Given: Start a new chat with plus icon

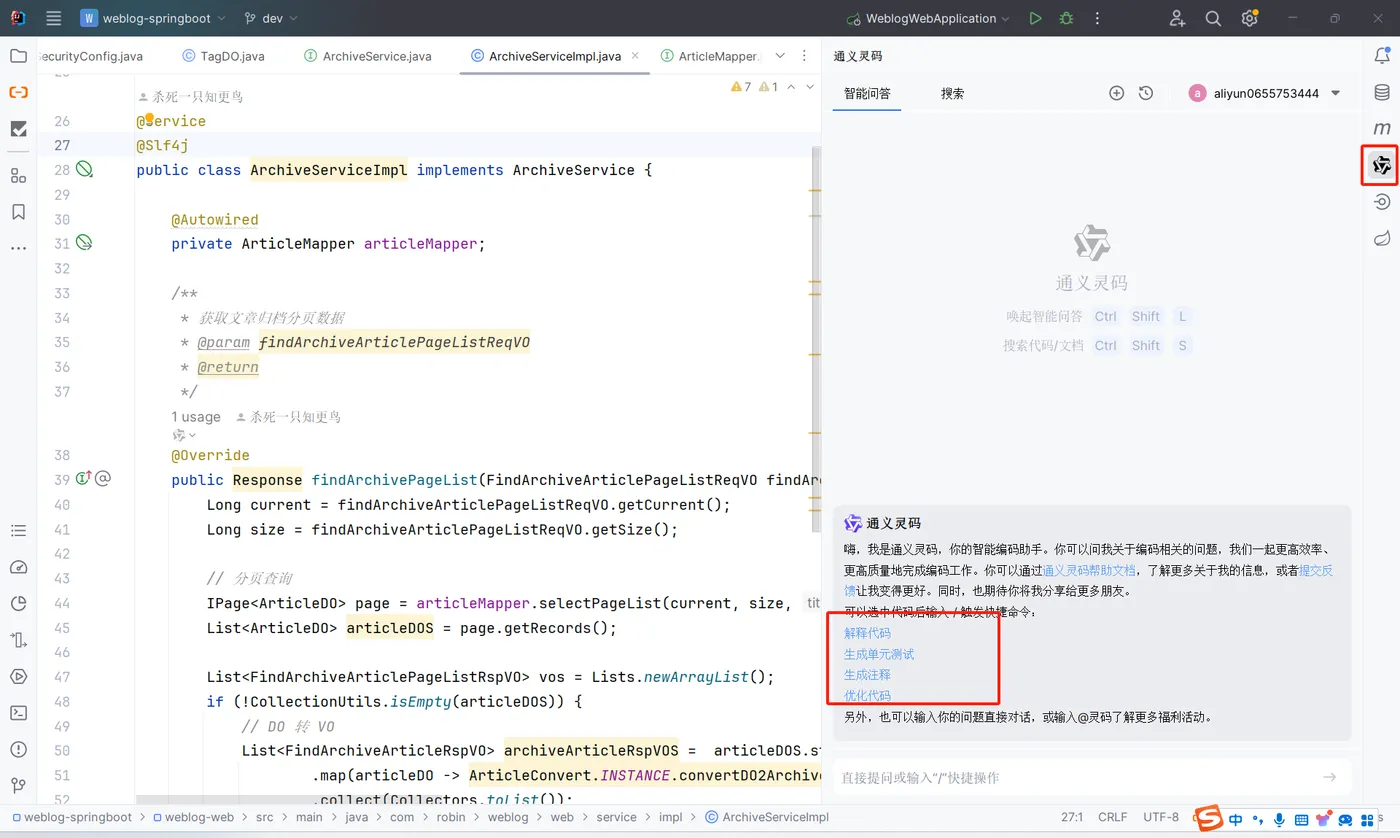Looking at the screenshot, I should click(1117, 93).
